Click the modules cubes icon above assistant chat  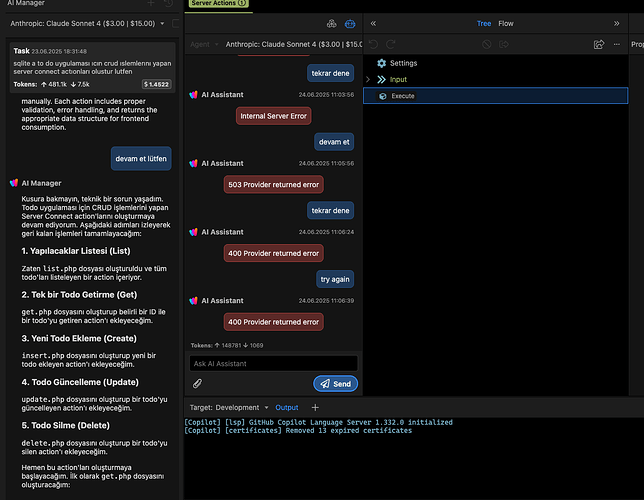click(x=331, y=24)
